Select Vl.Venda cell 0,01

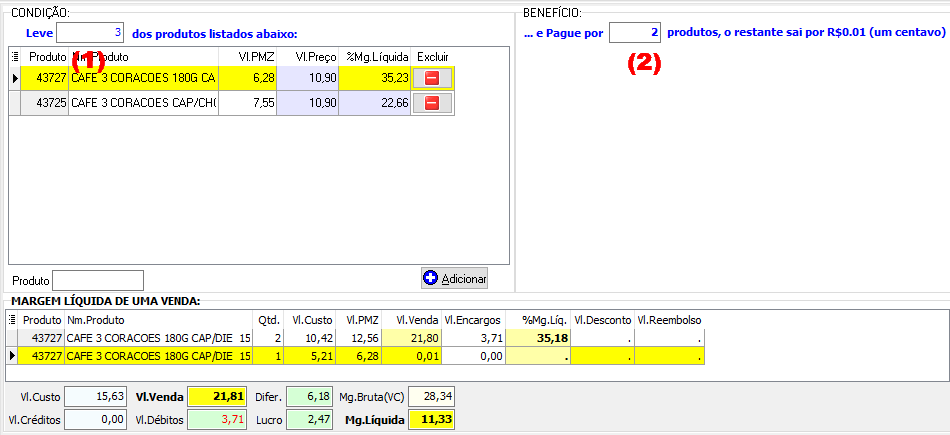click(411, 357)
